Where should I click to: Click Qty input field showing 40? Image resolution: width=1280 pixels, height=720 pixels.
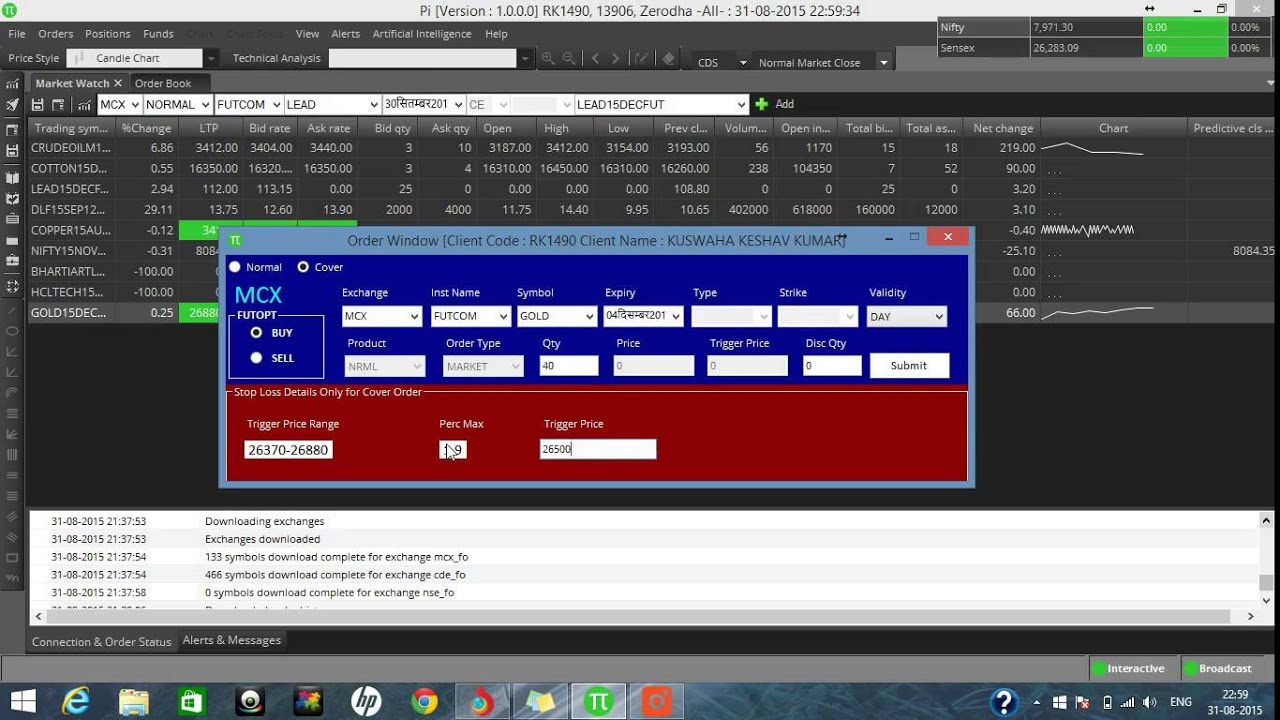[x=569, y=366]
